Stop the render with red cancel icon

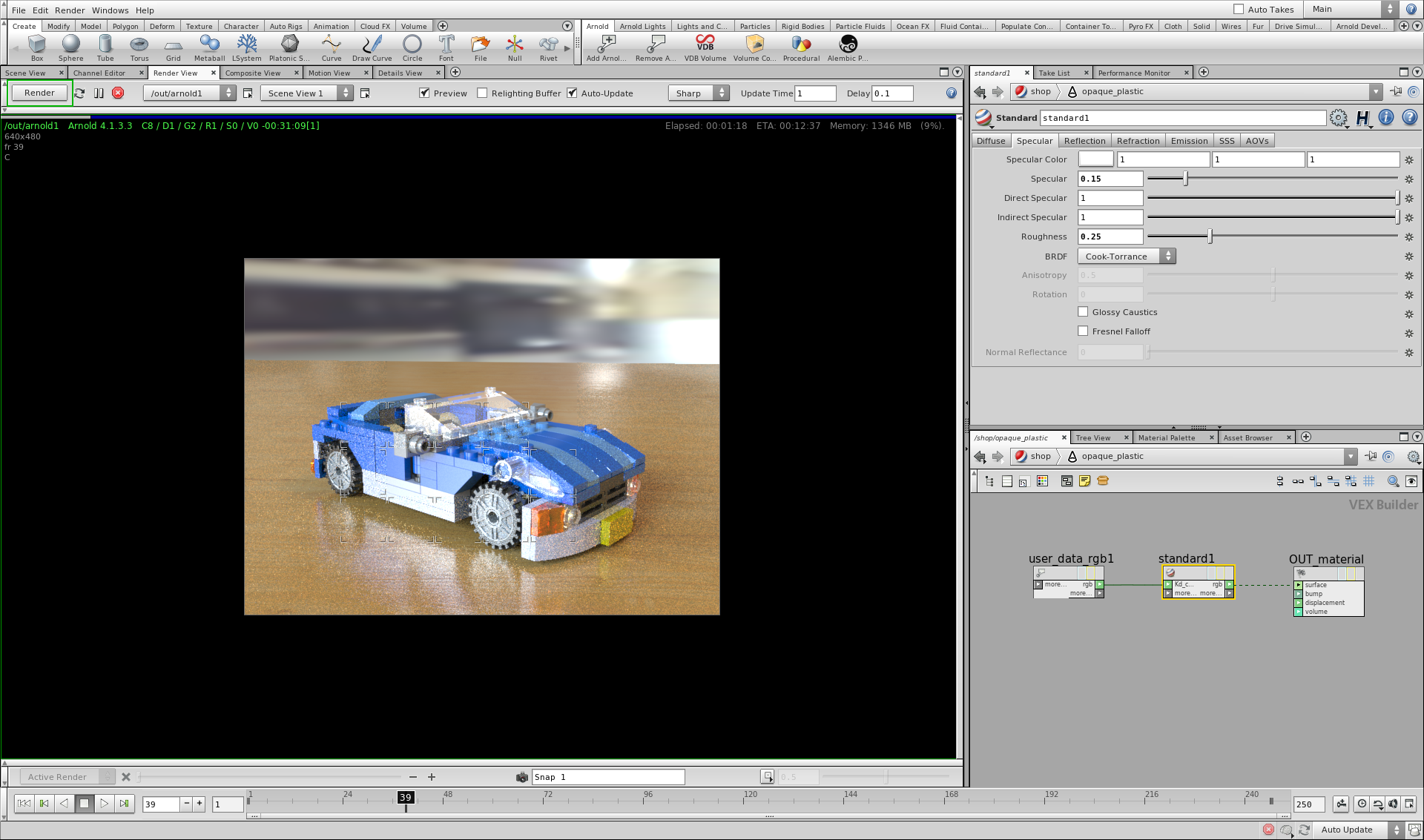[x=118, y=93]
